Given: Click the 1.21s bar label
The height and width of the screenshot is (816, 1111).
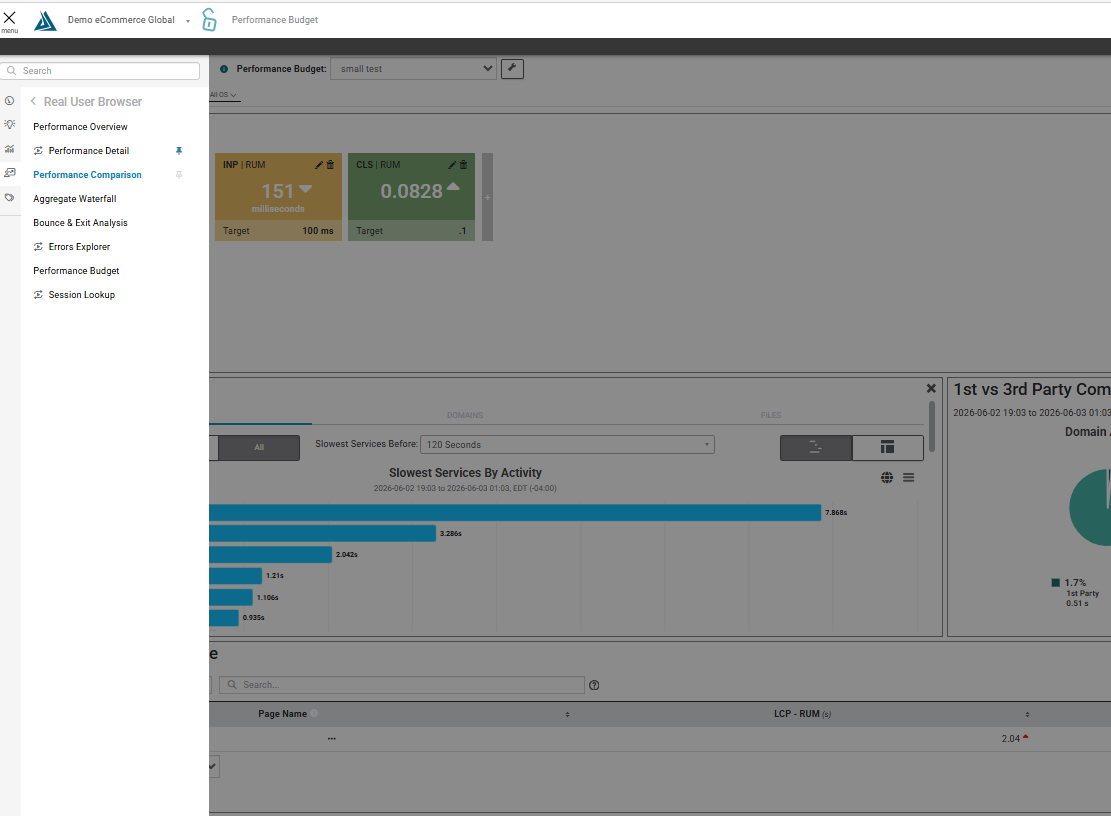Looking at the screenshot, I should pos(275,576).
